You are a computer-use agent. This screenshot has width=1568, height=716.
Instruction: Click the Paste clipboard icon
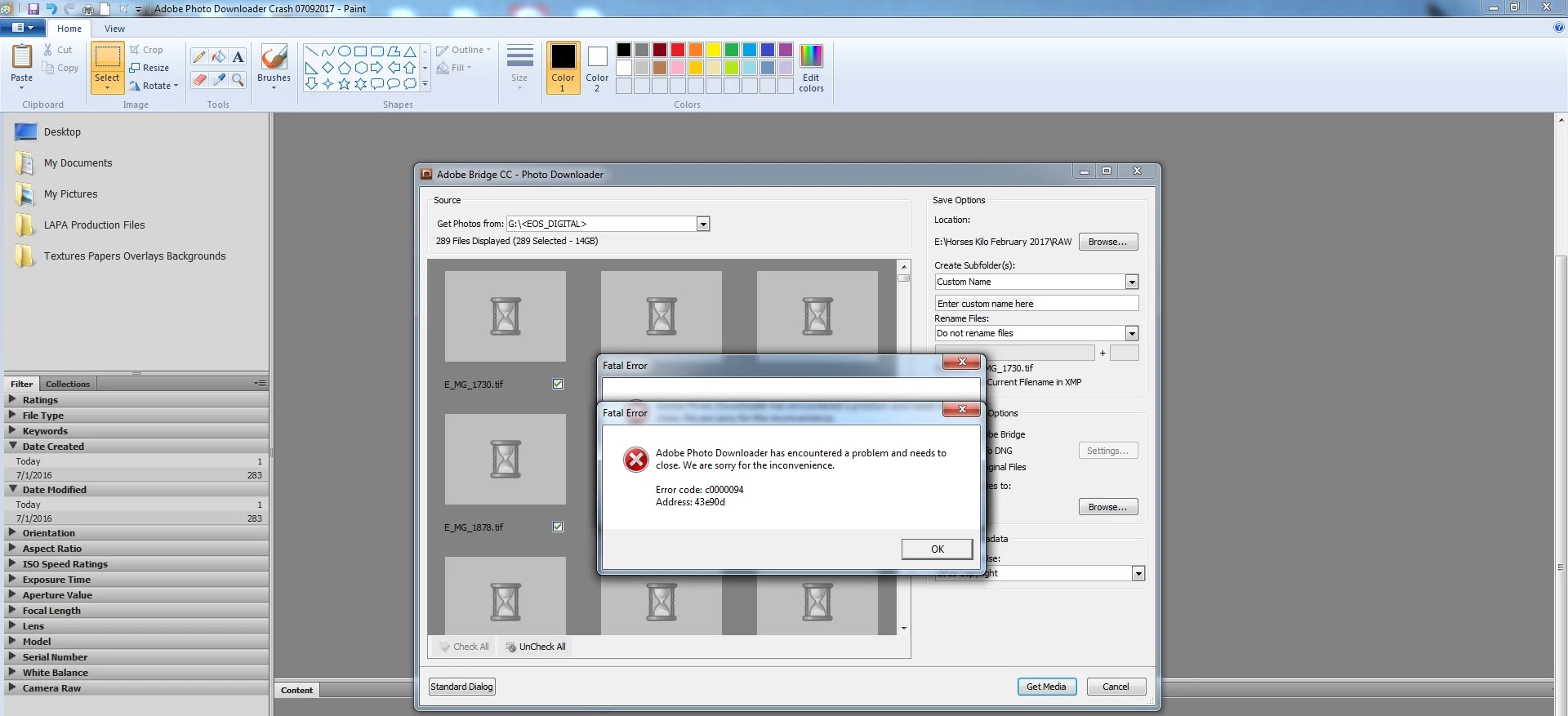pyautogui.click(x=22, y=57)
